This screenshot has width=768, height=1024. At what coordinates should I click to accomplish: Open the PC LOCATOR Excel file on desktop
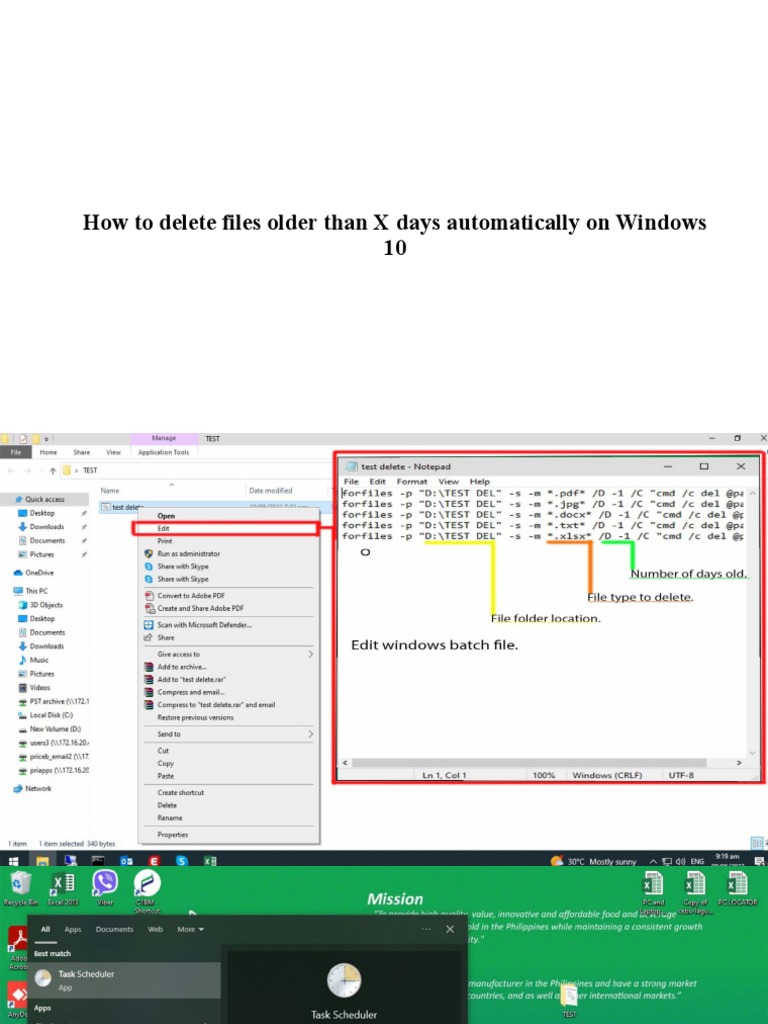pyautogui.click(x=737, y=888)
